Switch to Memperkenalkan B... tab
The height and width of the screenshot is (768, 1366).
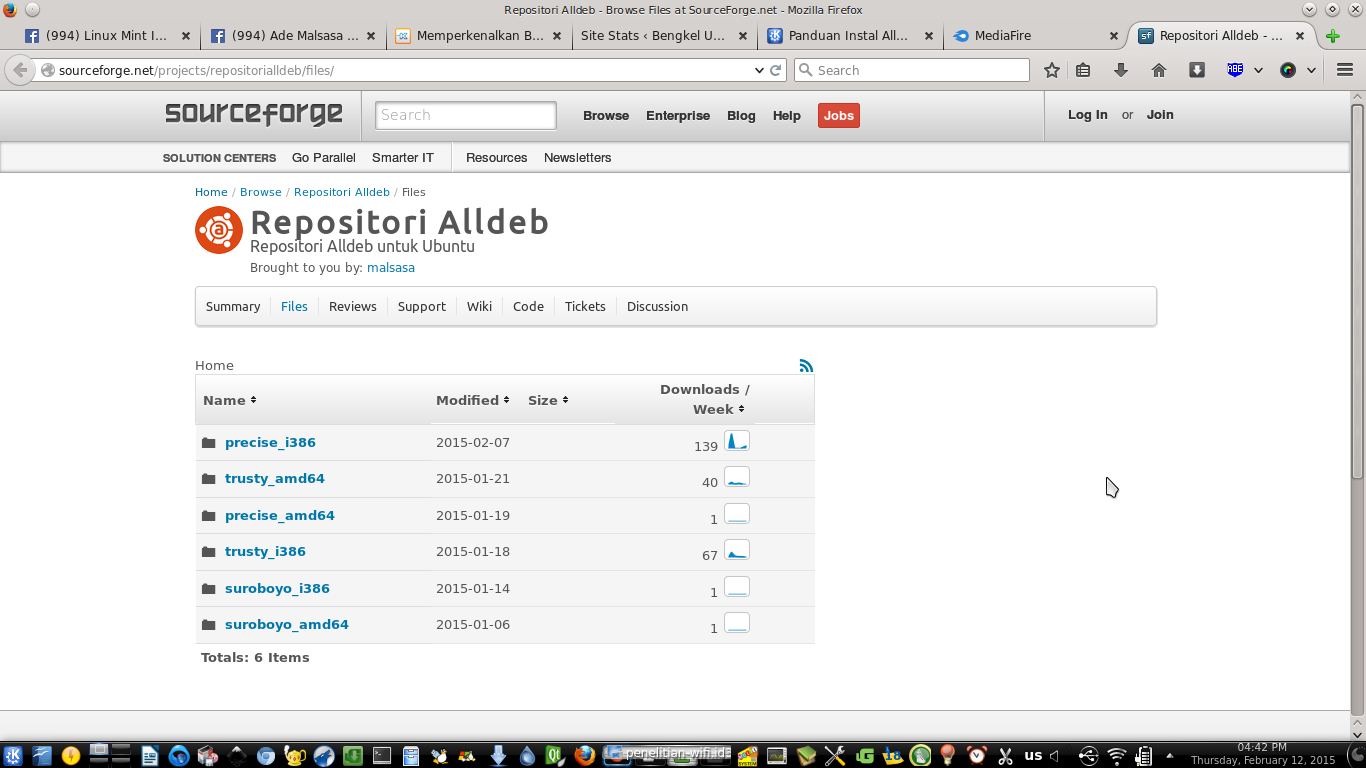[x=480, y=35]
